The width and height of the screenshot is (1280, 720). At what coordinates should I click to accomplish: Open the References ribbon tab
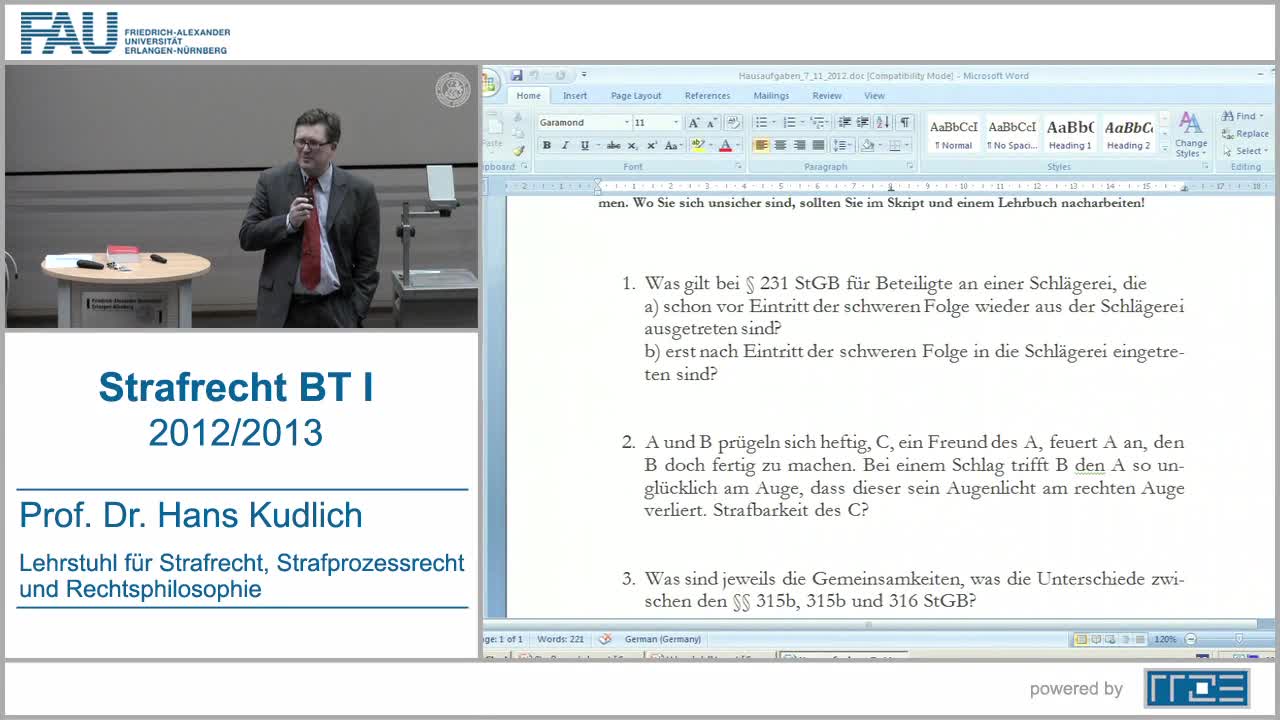coord(707,96)
